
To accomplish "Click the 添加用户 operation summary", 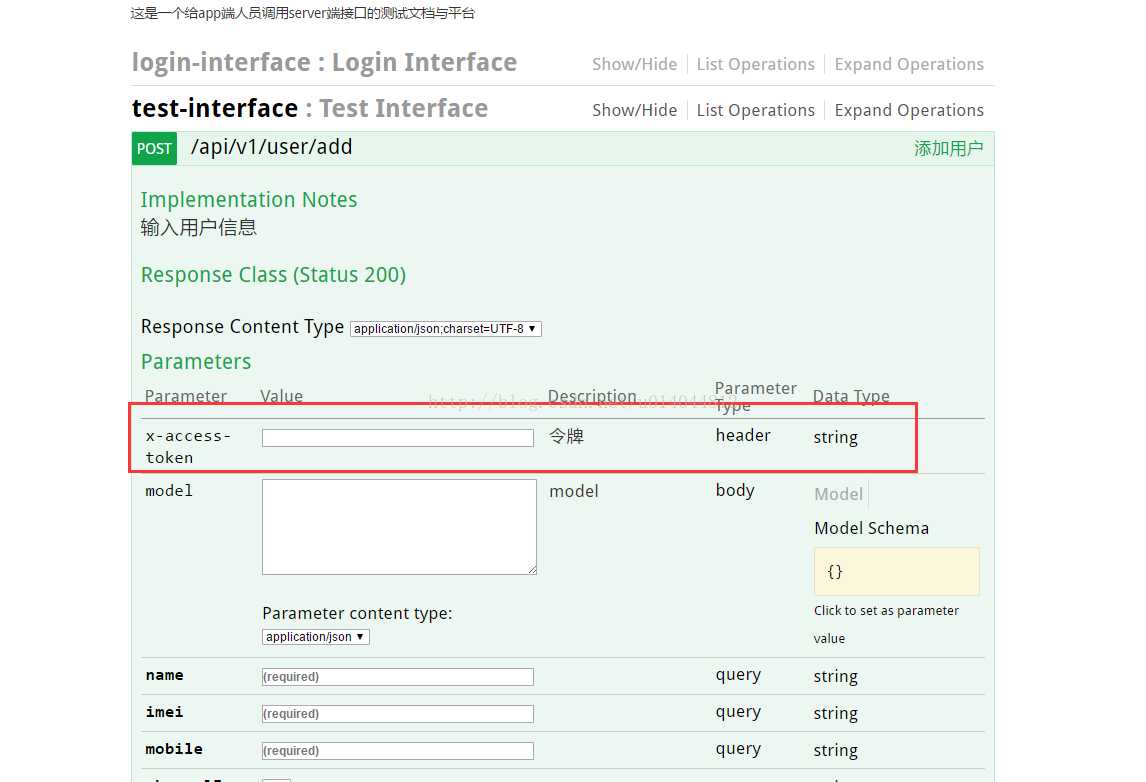I will tap(948, 148).
